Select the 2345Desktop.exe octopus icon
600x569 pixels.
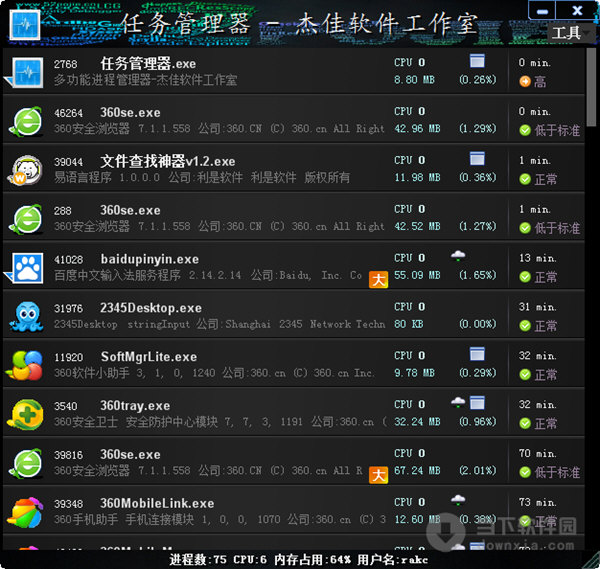[x=26, y=316]
